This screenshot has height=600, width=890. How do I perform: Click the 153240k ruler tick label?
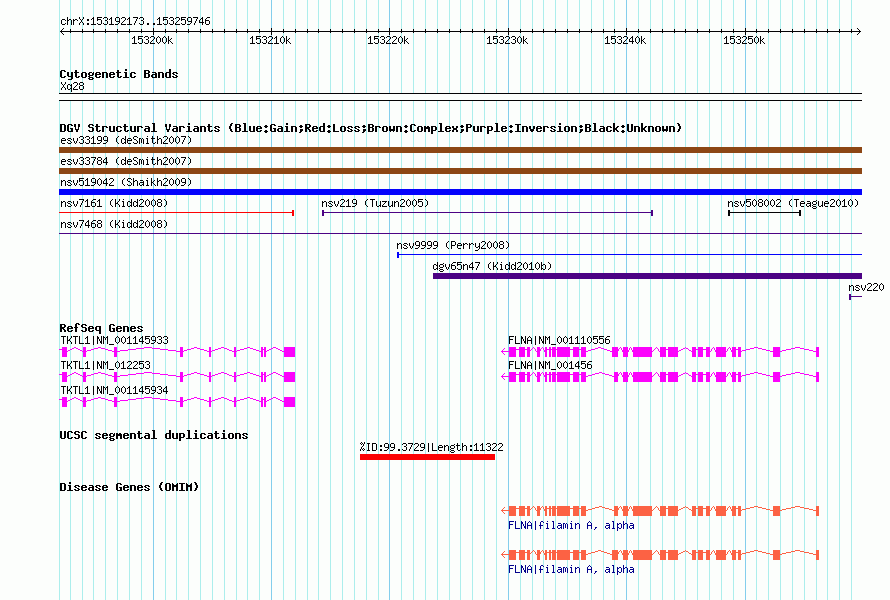click(625, 40)
